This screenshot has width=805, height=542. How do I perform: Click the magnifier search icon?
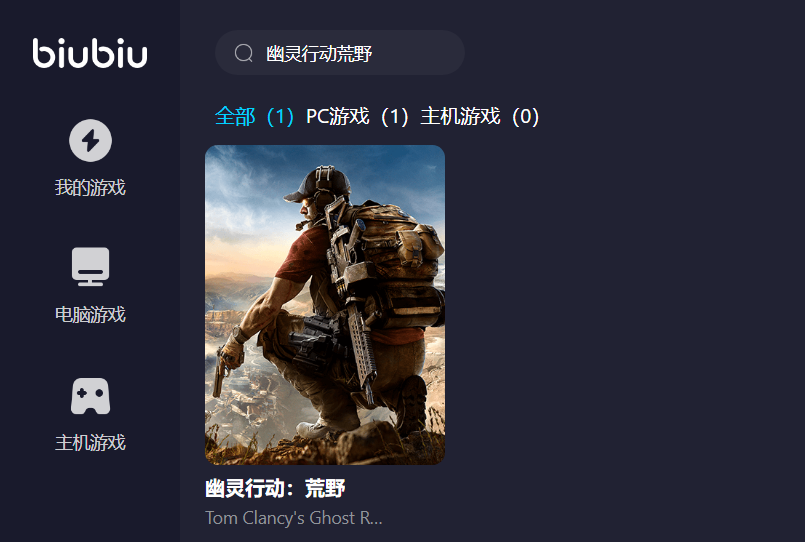(x=244, y=53)
